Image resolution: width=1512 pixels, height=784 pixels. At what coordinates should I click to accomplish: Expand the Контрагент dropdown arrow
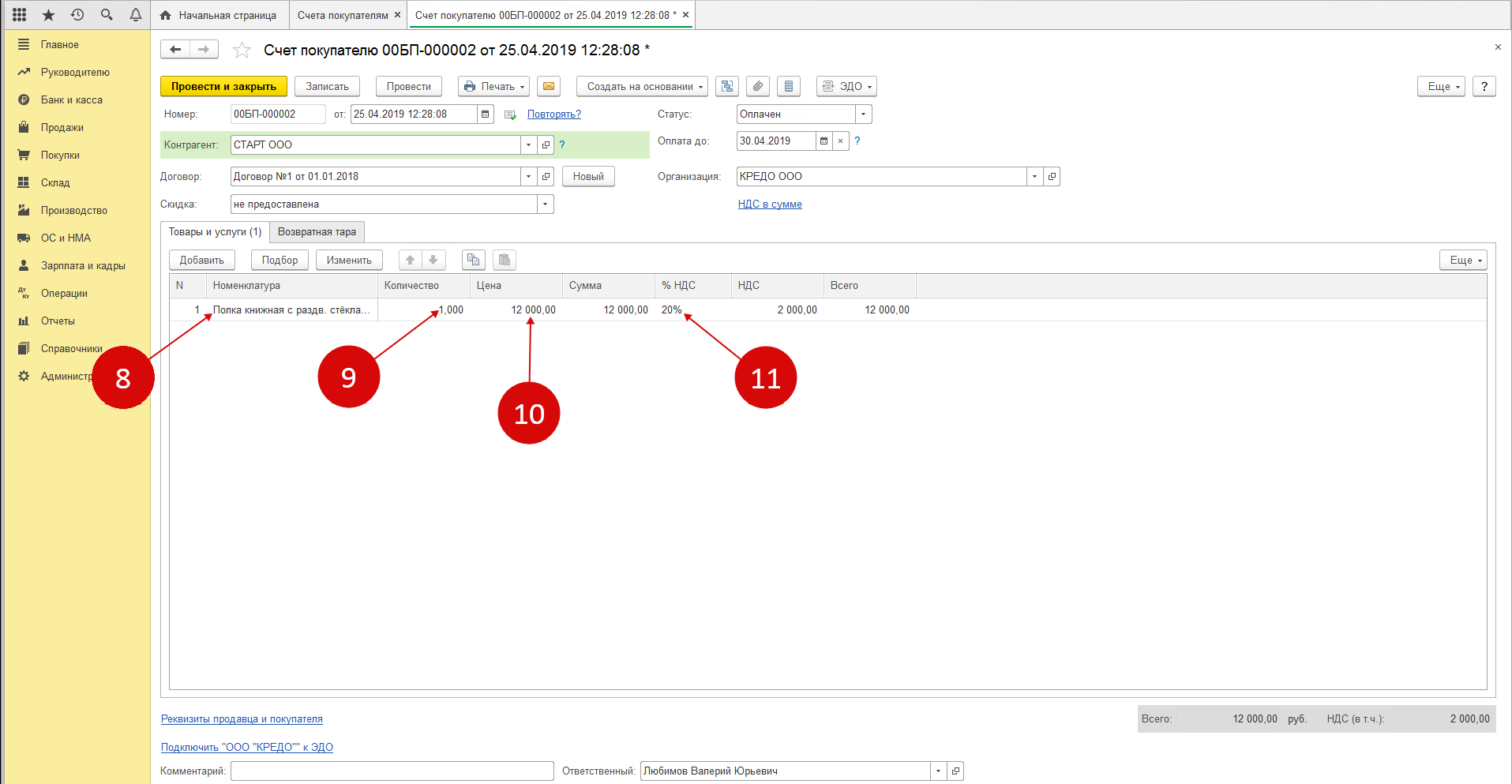click(x=529, y=145)
